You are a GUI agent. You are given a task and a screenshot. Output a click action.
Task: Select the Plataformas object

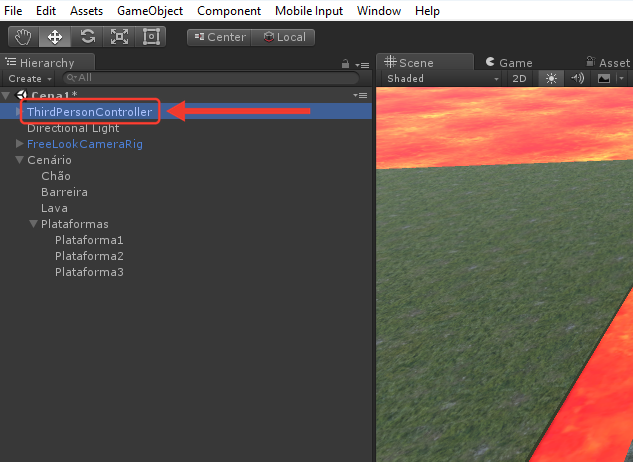pos(75,224)
